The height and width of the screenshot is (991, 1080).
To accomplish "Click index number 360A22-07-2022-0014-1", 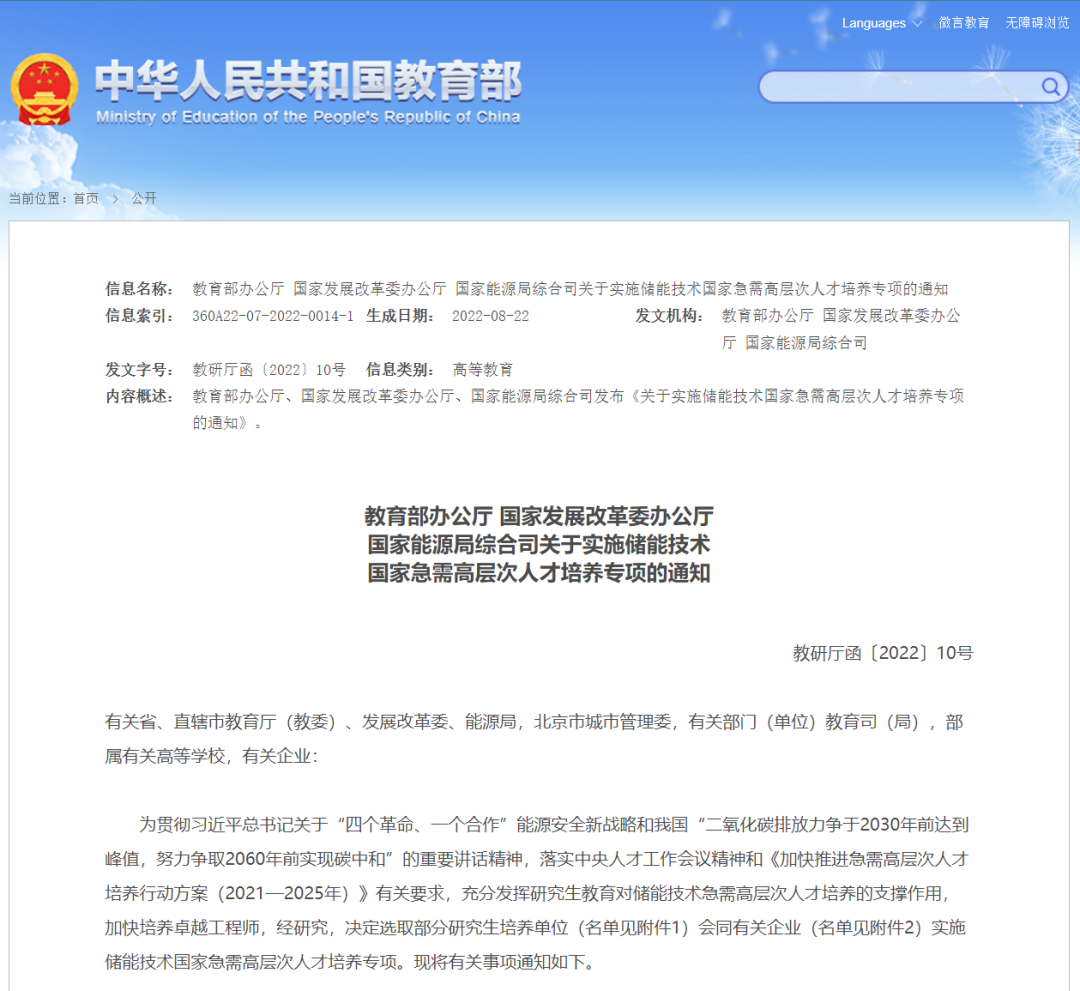I will click(273, 316).
